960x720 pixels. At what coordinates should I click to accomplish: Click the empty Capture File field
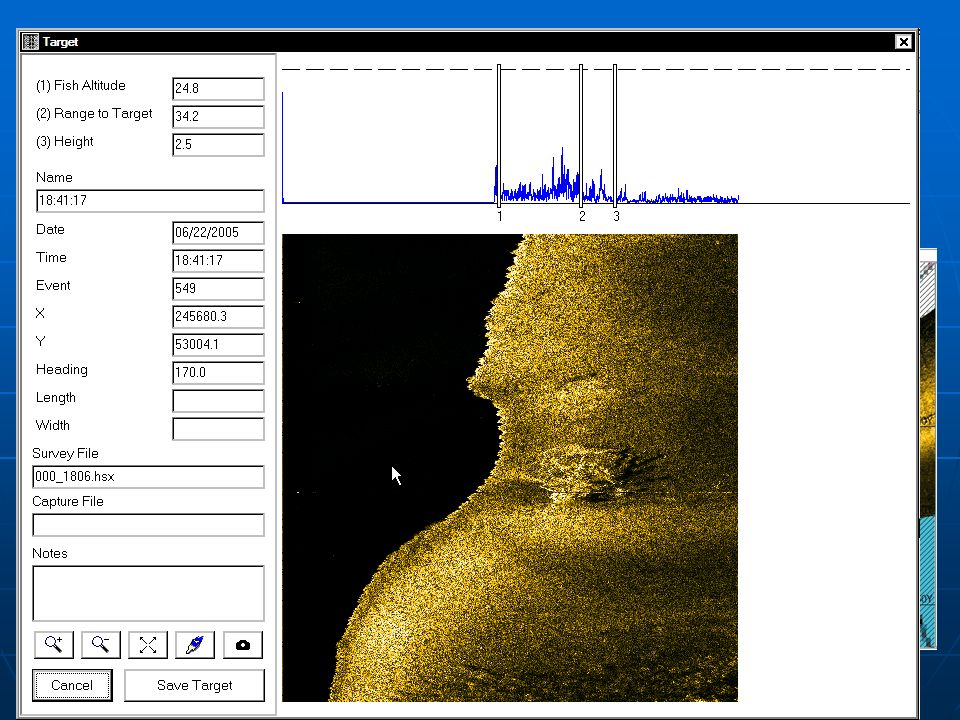(x=148, y=525)
